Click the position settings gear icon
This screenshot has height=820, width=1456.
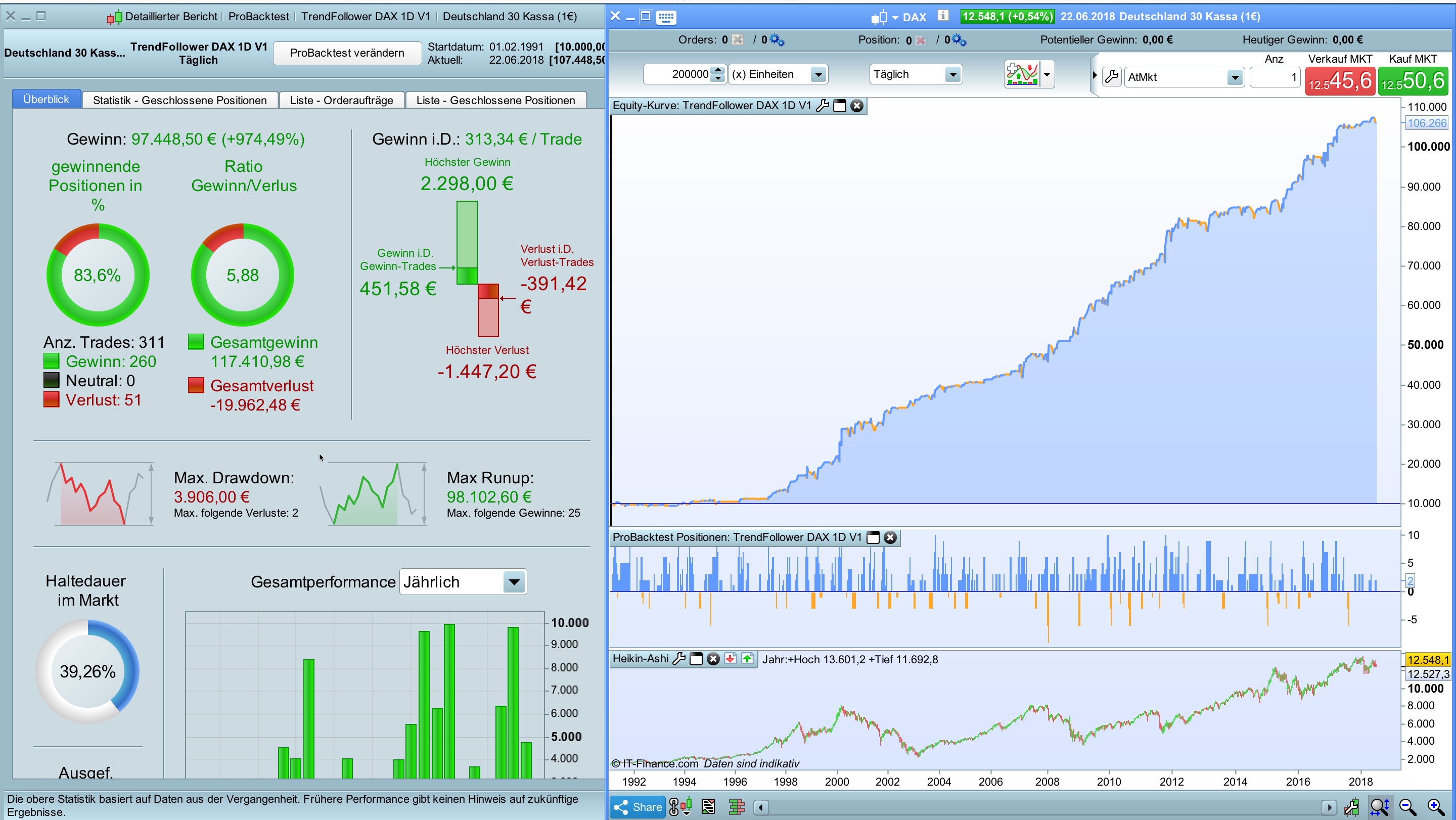tap(959, 39)
